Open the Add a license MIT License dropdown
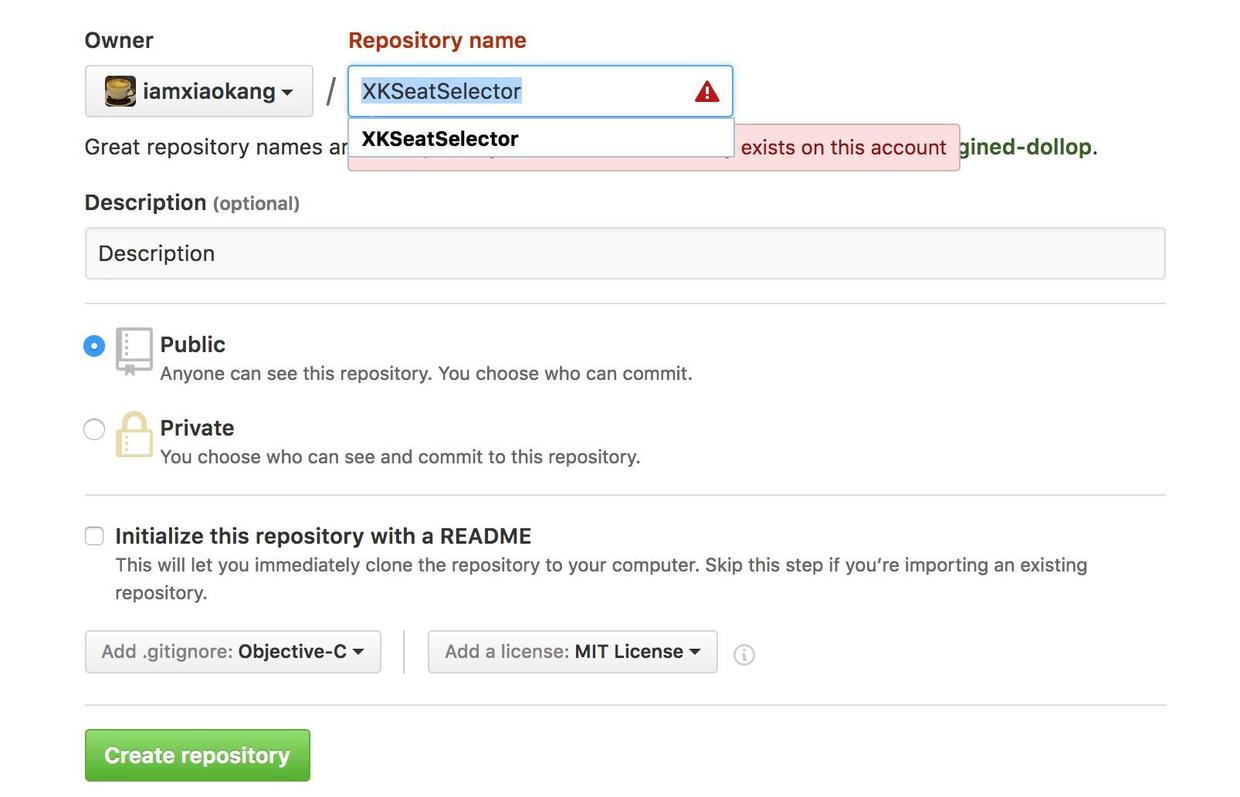This screenshot has height=797, width=1240. [x=573, y=652]
